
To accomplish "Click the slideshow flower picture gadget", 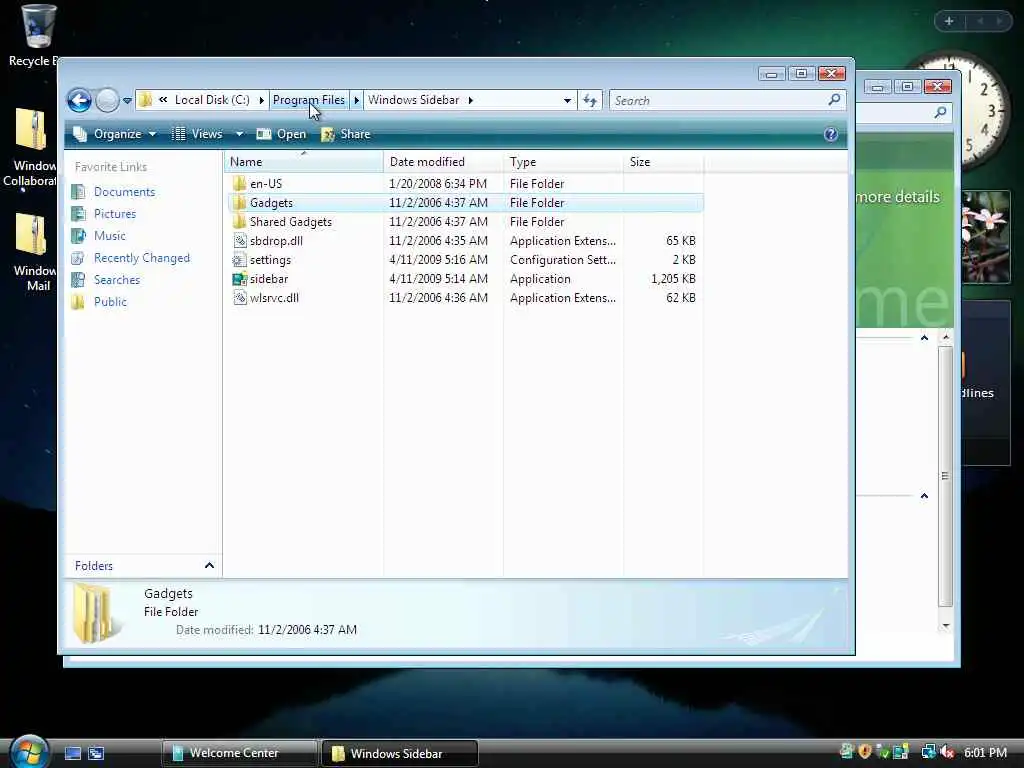I will pos(986,237).
